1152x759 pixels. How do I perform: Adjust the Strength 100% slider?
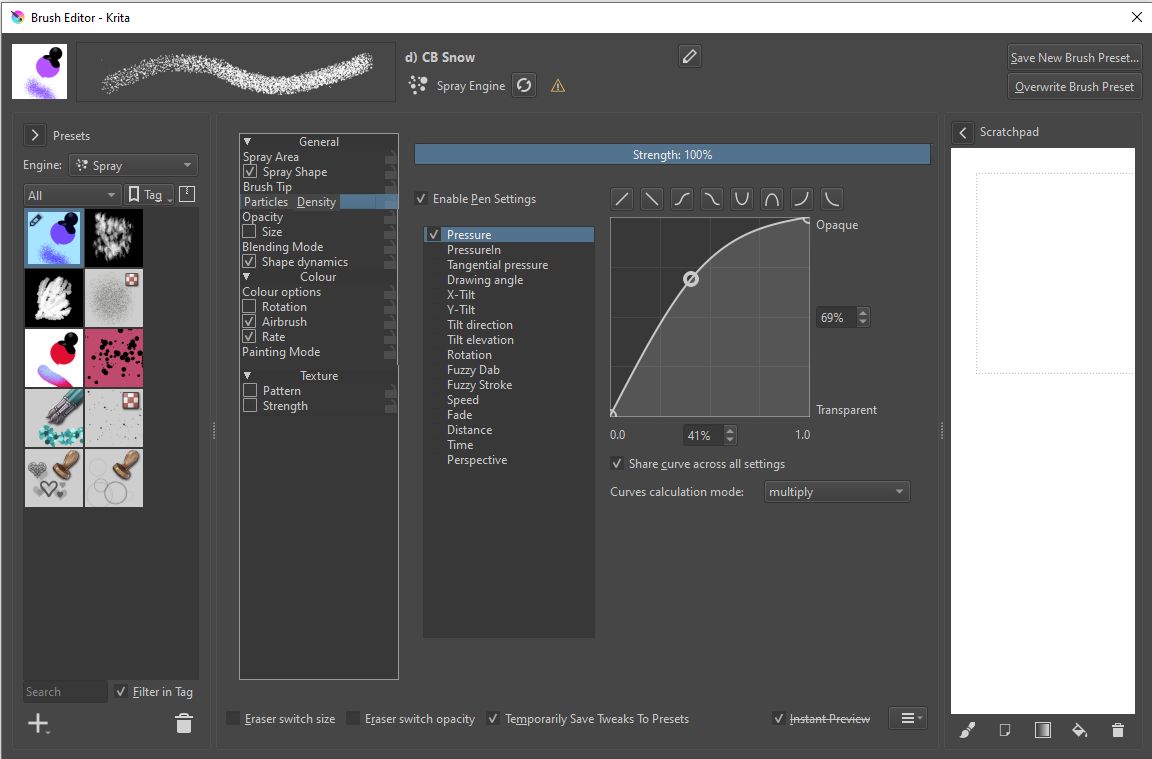tap(672, 154)
